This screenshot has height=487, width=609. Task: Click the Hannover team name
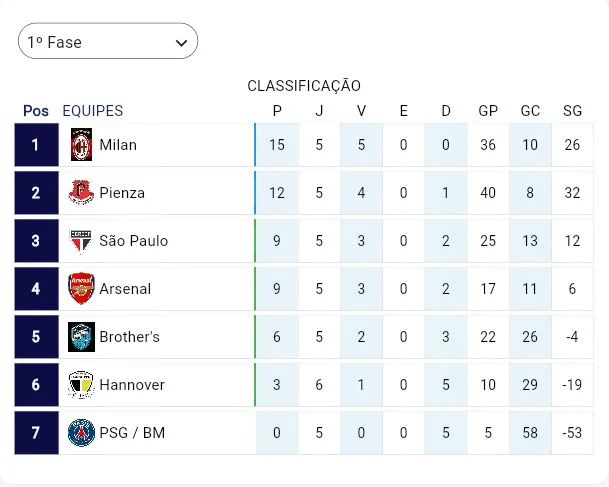(132, 385)
